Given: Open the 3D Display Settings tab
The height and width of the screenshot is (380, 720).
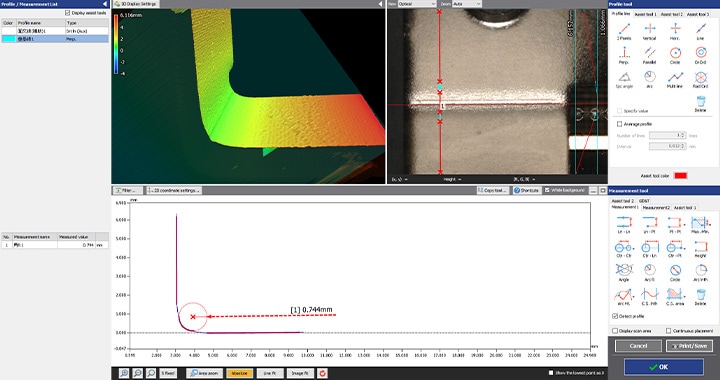Looking at the screenshot, I should click(135, 4).
